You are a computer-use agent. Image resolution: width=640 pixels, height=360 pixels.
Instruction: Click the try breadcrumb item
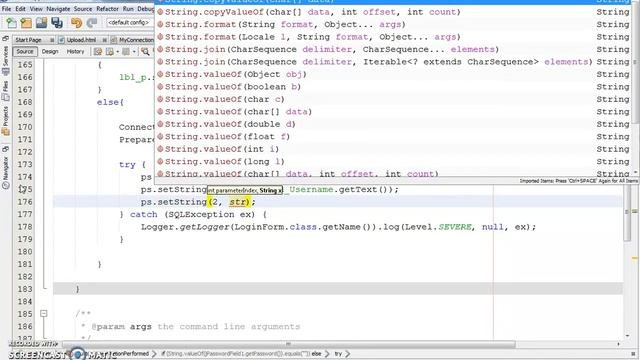(x=338, y=354)
